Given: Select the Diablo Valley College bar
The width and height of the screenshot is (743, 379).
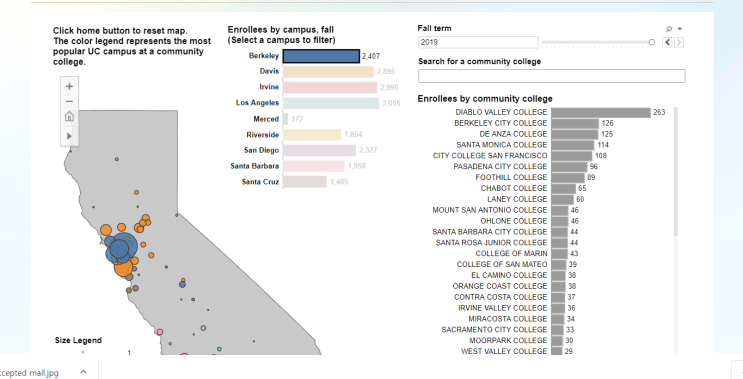Looking at the screenshot, I should coord(601,112).
